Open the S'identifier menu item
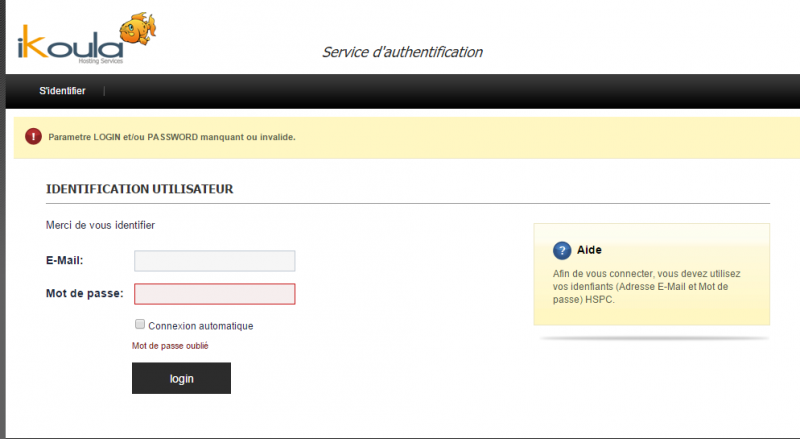Image resolution: width=800 pixels, height=439 pixels. (x=62, y=91)
